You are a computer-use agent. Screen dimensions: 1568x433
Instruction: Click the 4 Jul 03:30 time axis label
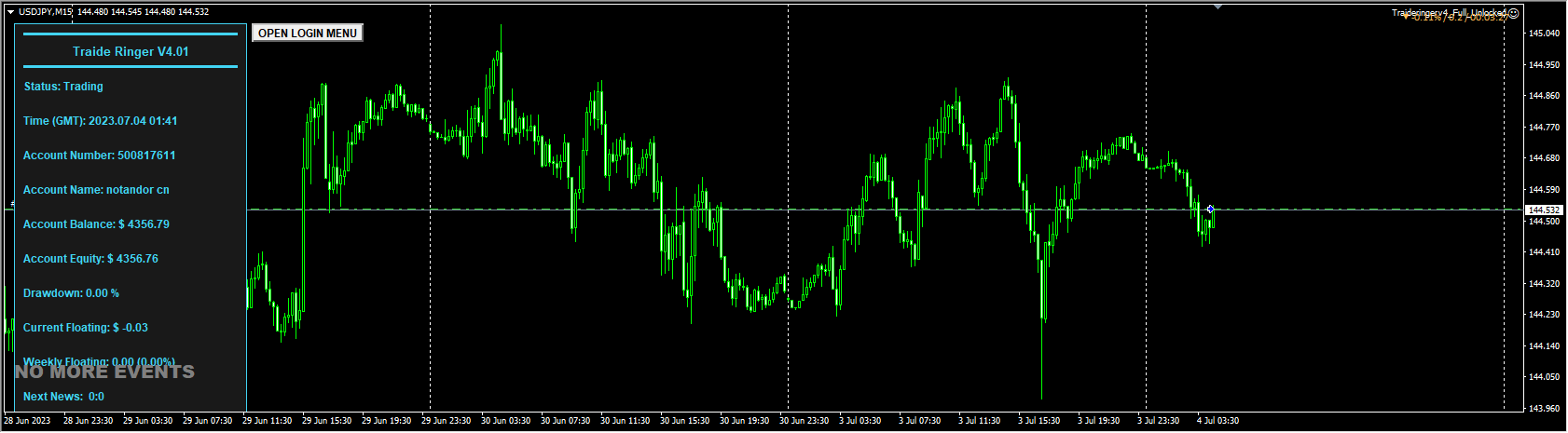pos(1217,421)
